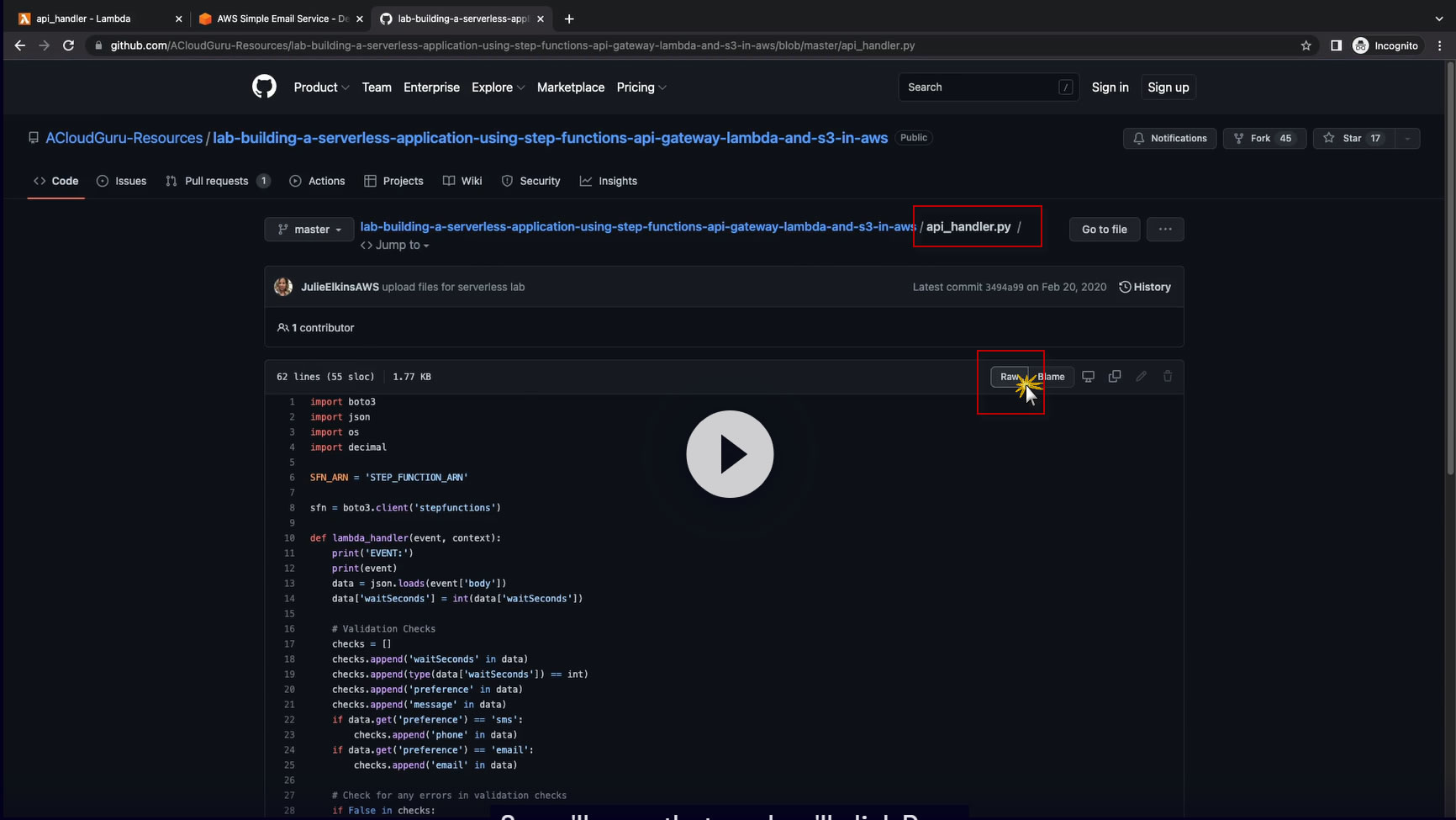
Task: Click the delete file trash icon
Action: (x=1168, y=377)
